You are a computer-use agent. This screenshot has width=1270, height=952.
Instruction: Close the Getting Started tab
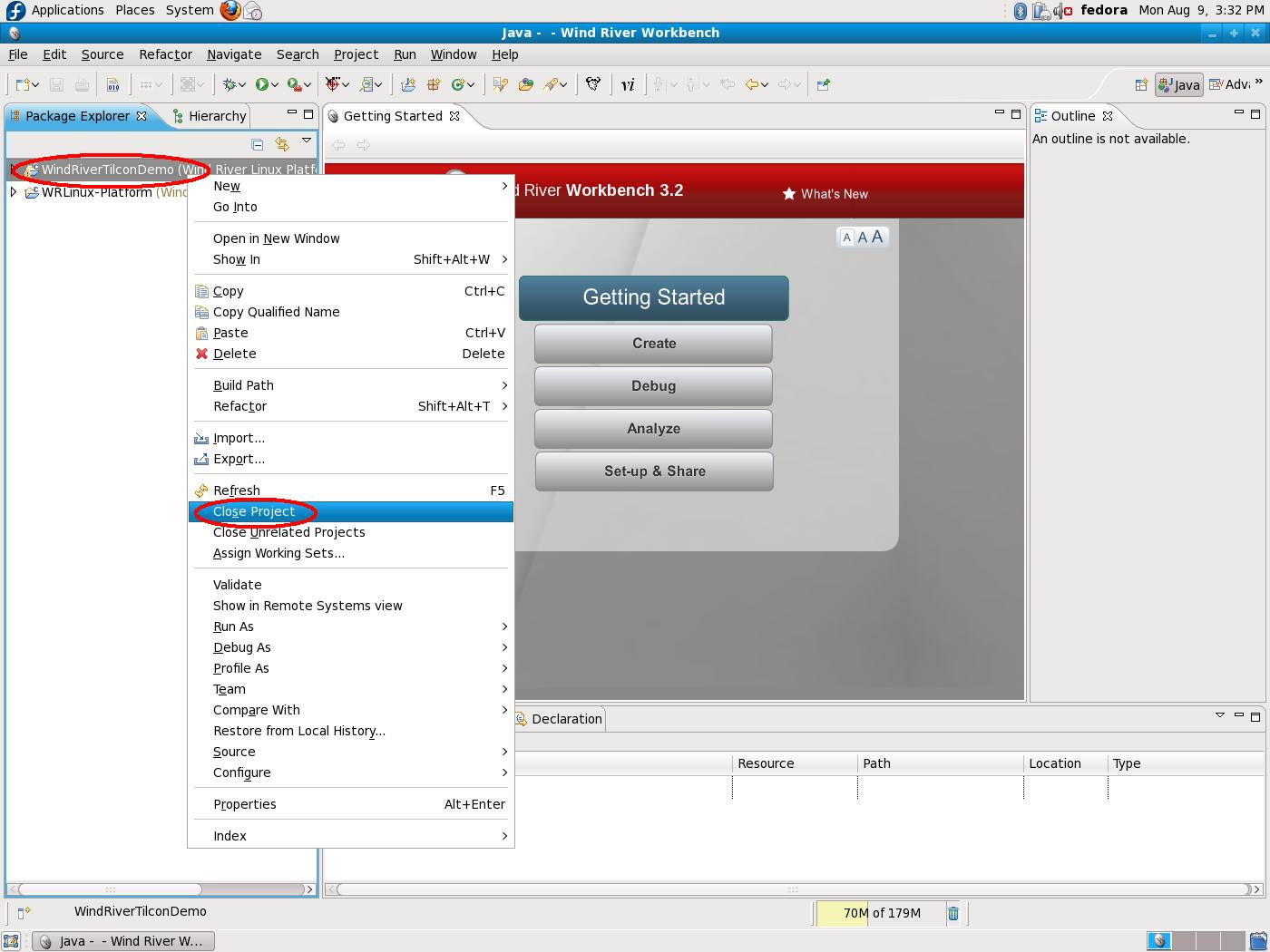coord(454,116)
